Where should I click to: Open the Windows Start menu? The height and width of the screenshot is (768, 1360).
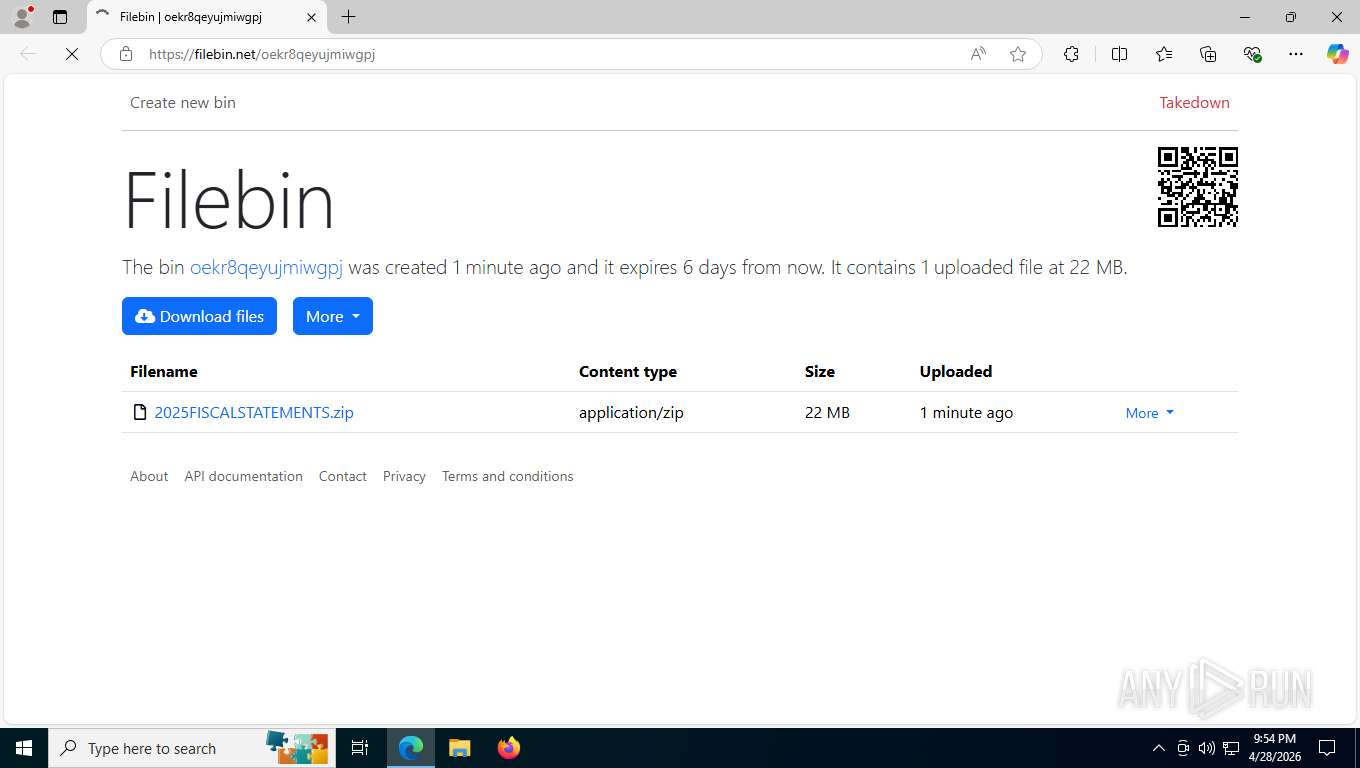tap(24, 748)
